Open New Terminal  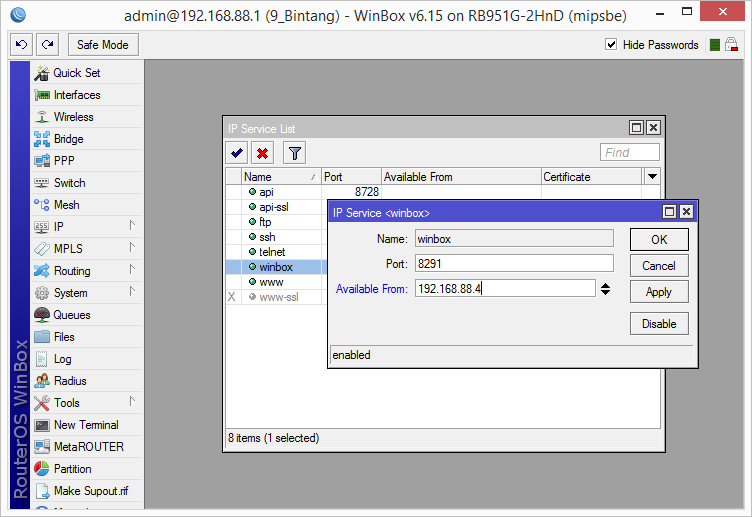88,425
